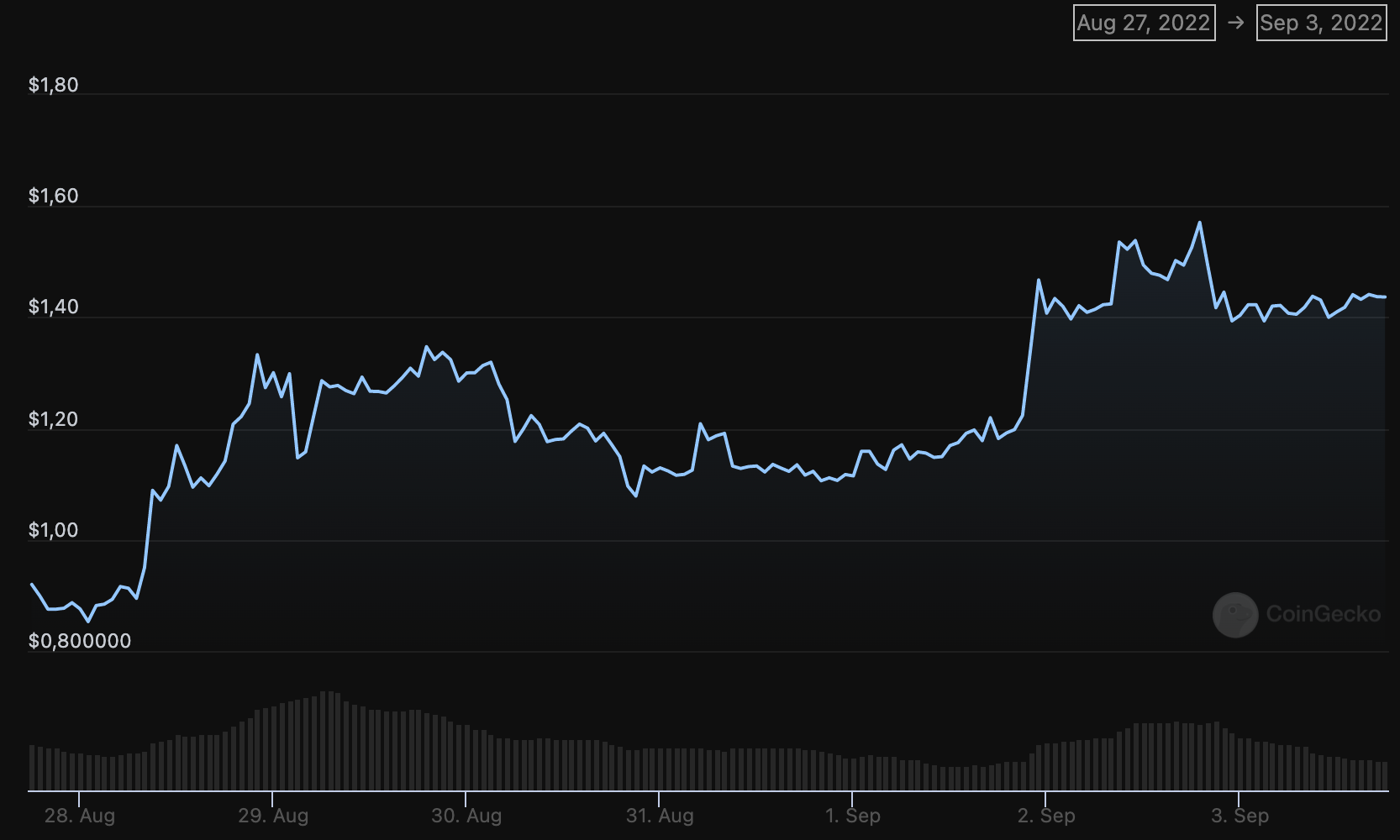This screenshot has width=1400, height=840.
Task: Open the Sep 3, 2022 end date field
Action: [1321, 23]
